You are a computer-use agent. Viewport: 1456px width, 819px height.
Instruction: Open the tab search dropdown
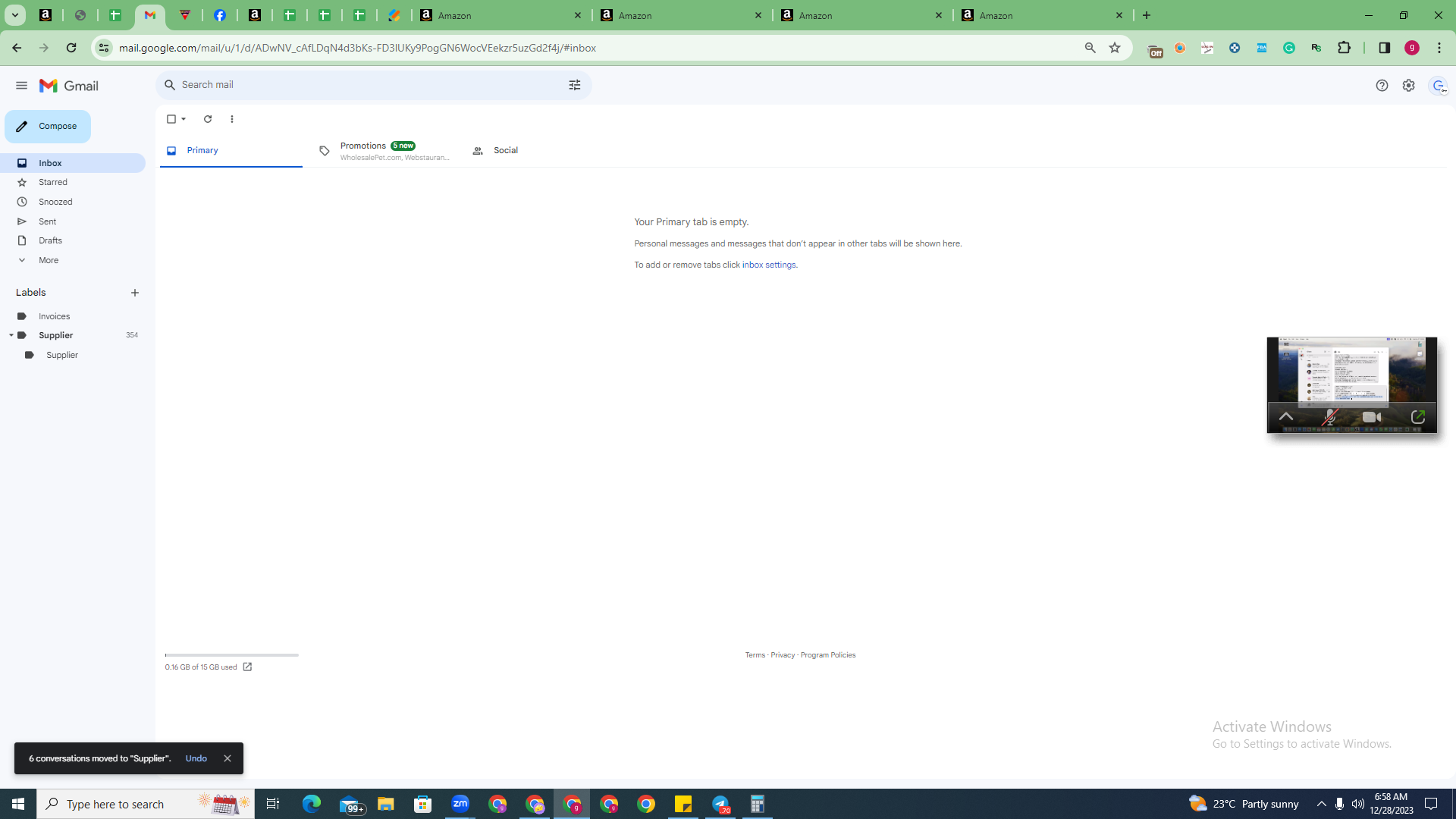click(14, 15)
